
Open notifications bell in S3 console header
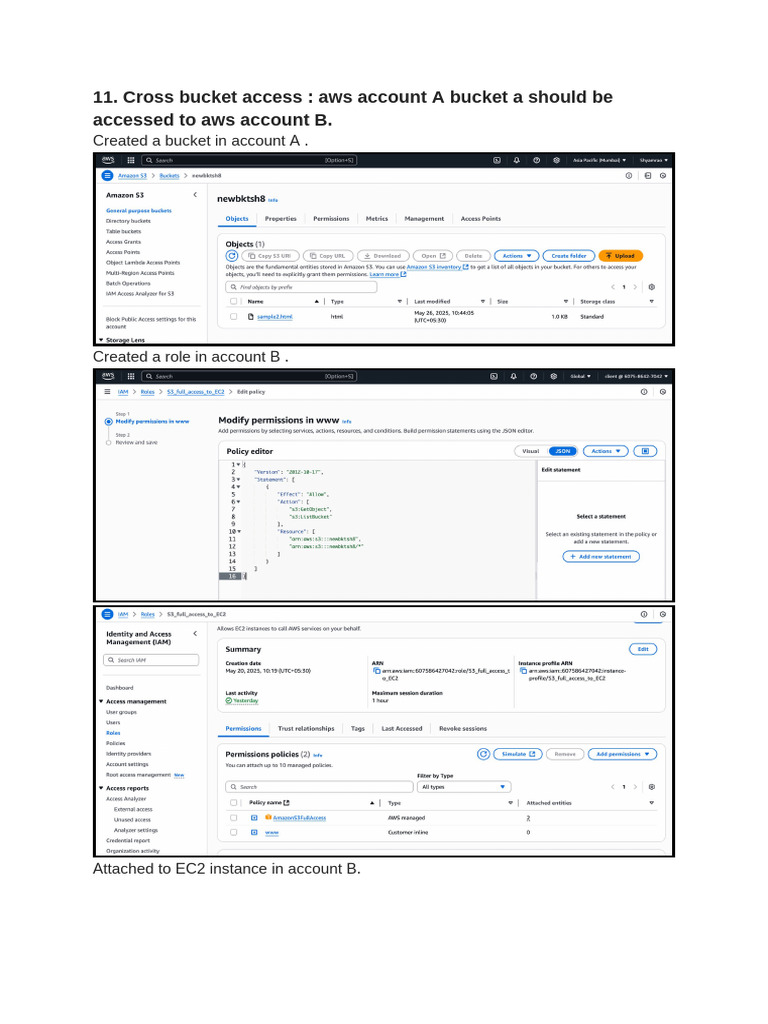[x=517, y=160]
